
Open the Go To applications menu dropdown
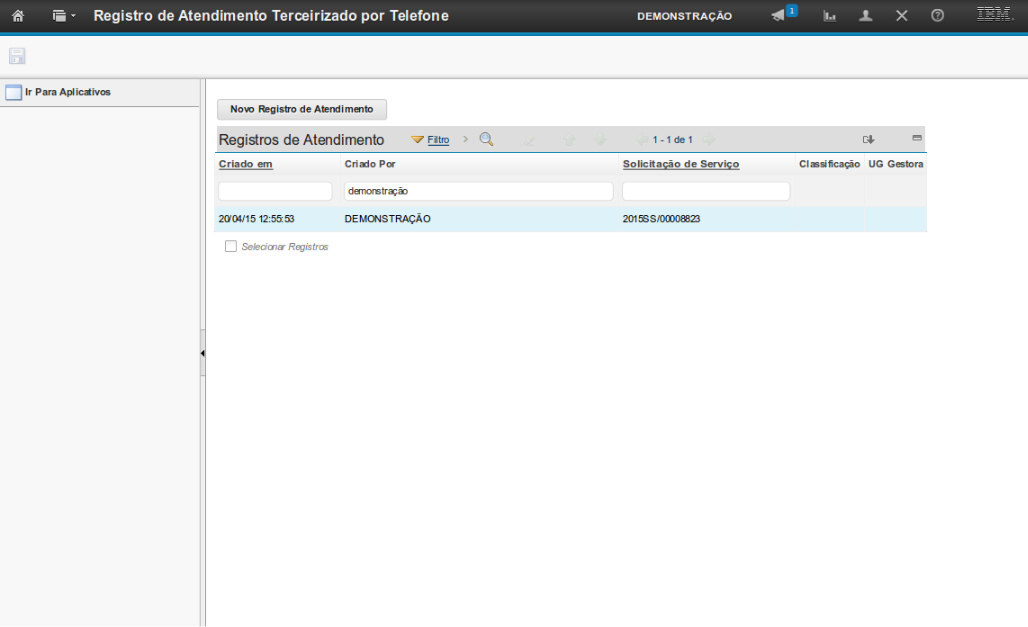coord(64,17)
